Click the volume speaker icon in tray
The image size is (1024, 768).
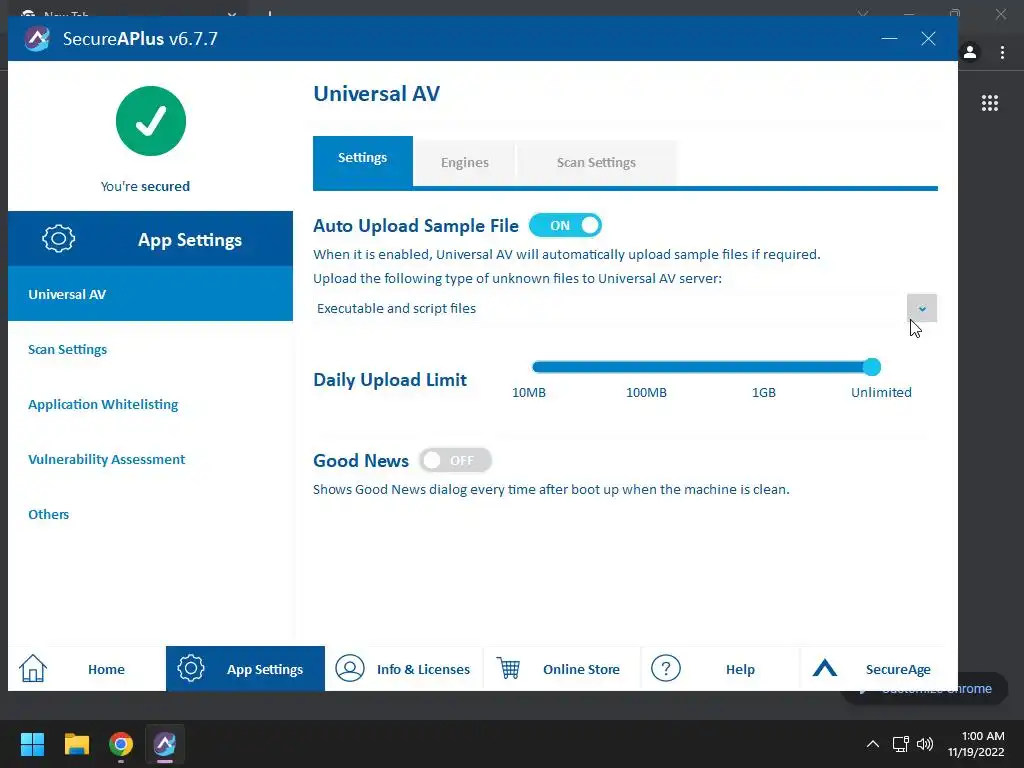point(925,744)
